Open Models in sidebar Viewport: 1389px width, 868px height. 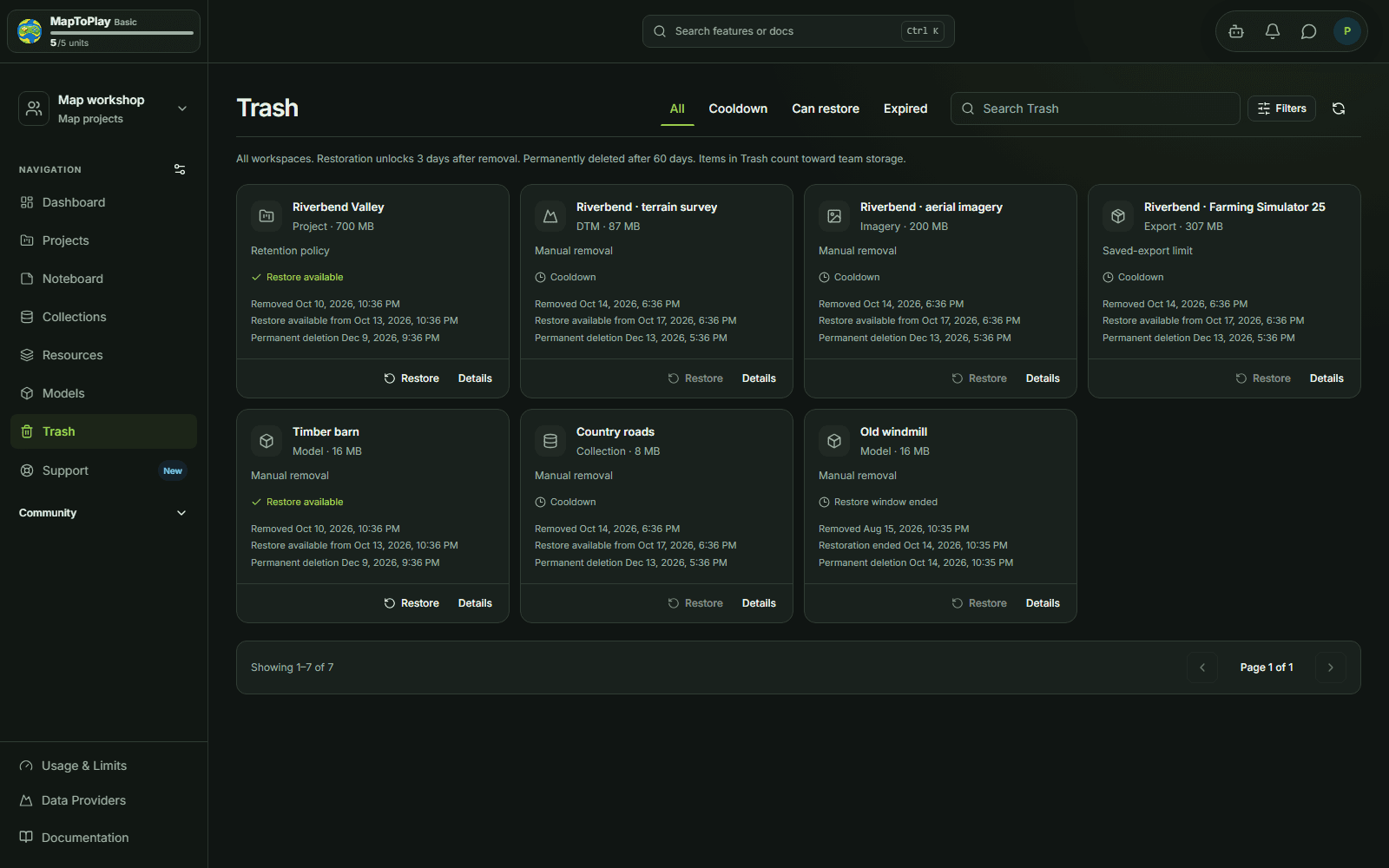click(x=103, y=393)
